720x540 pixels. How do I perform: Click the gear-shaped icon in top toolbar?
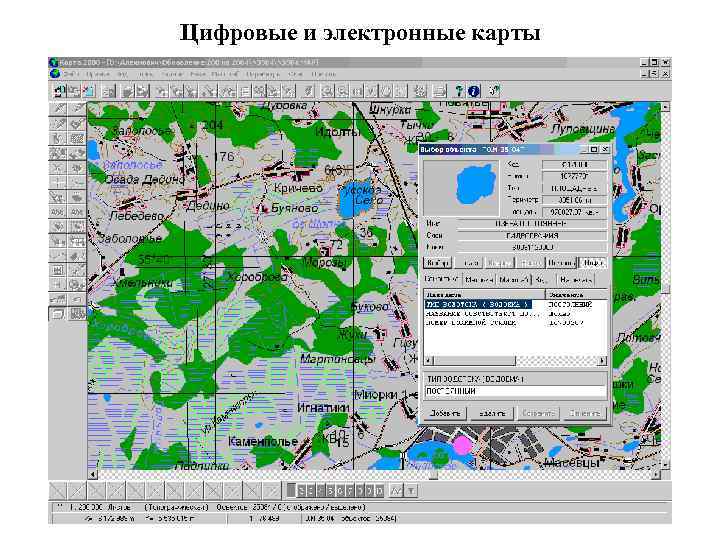(420, 91)
